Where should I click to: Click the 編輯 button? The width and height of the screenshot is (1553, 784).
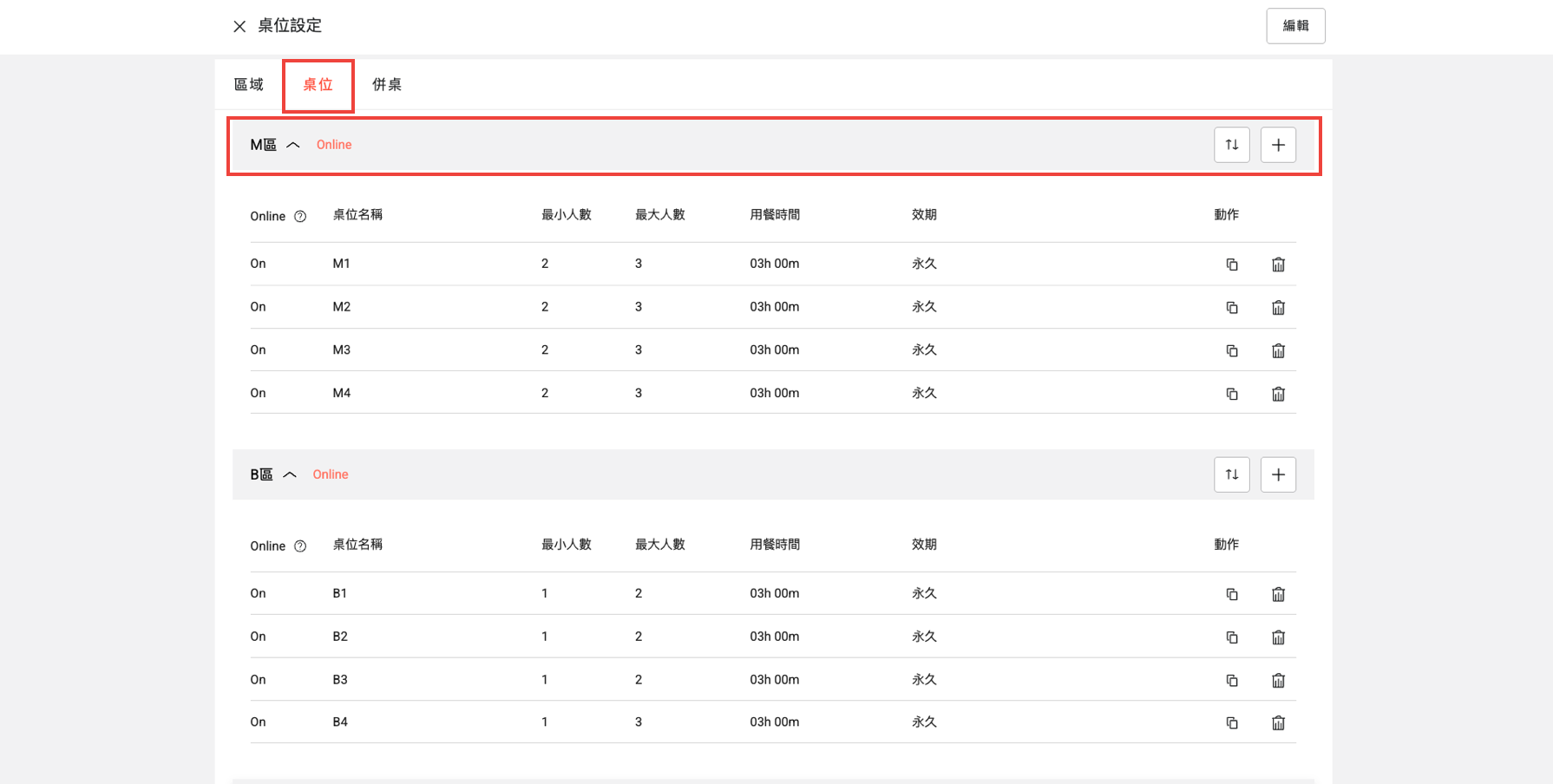click(x=1295, y=26)
